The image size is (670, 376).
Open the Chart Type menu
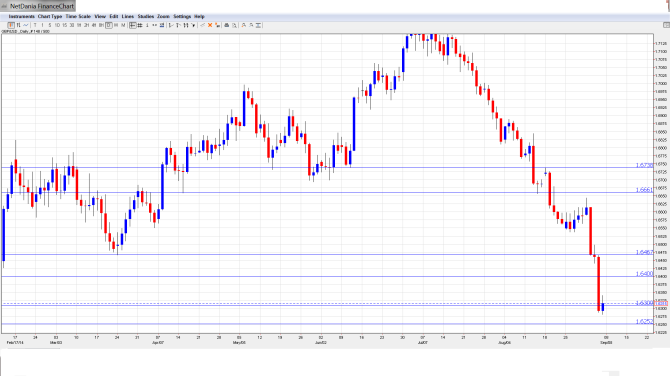coord(50,16)
